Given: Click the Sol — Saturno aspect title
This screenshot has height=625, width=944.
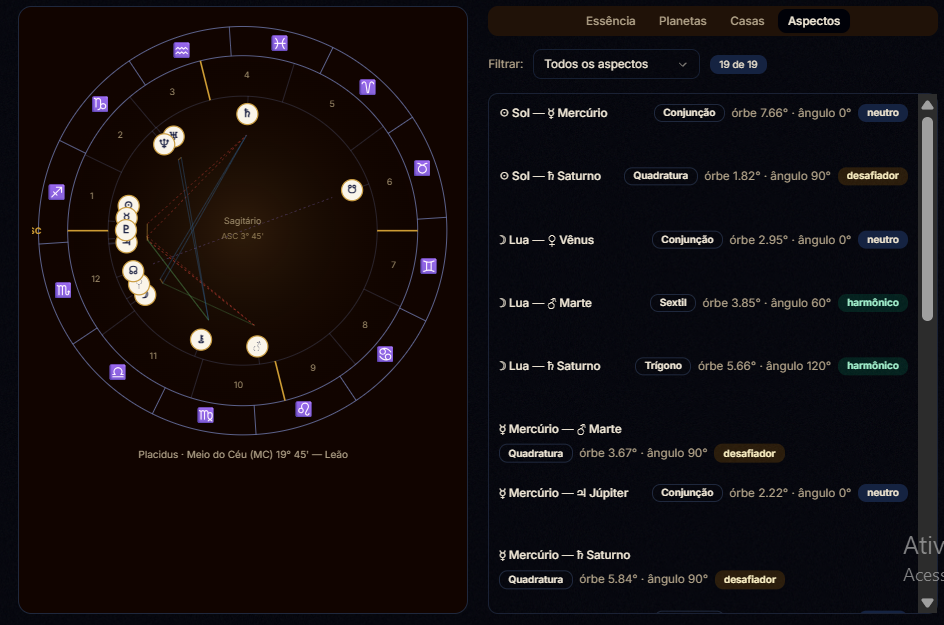Looking at the screenshot, I should point(550,176).
